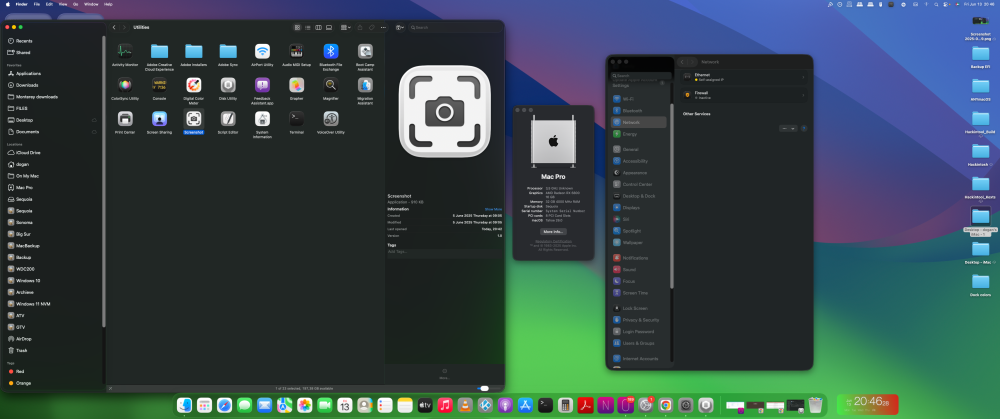Open the Terminal icon in Utilities
1000x419 pixels.
tap(297, 118)
